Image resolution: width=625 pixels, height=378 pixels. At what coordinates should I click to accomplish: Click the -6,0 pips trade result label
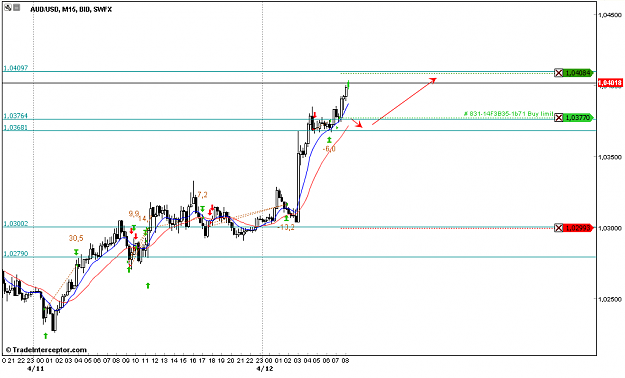(x=329, y=149)
